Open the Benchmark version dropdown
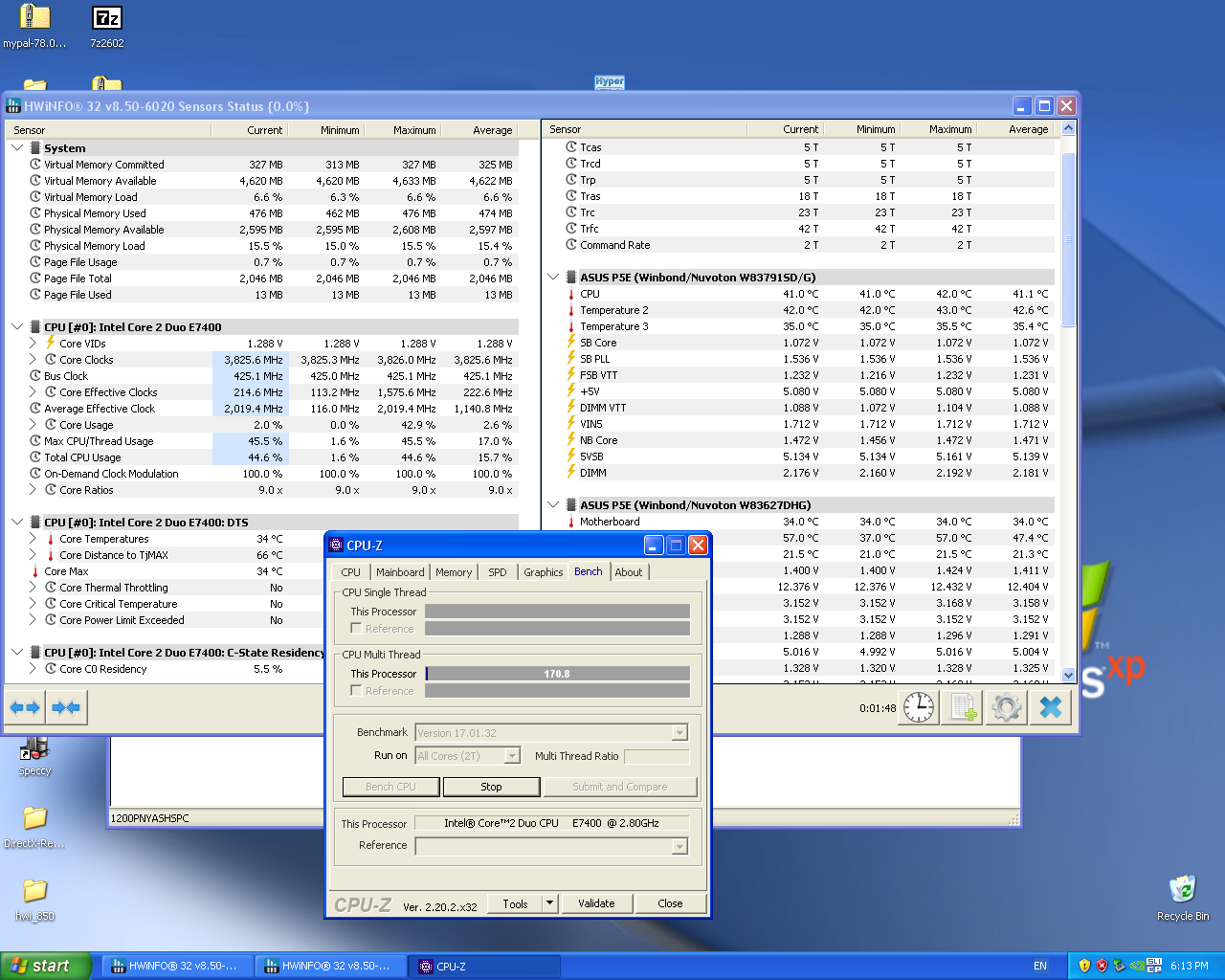 point(679,733)
